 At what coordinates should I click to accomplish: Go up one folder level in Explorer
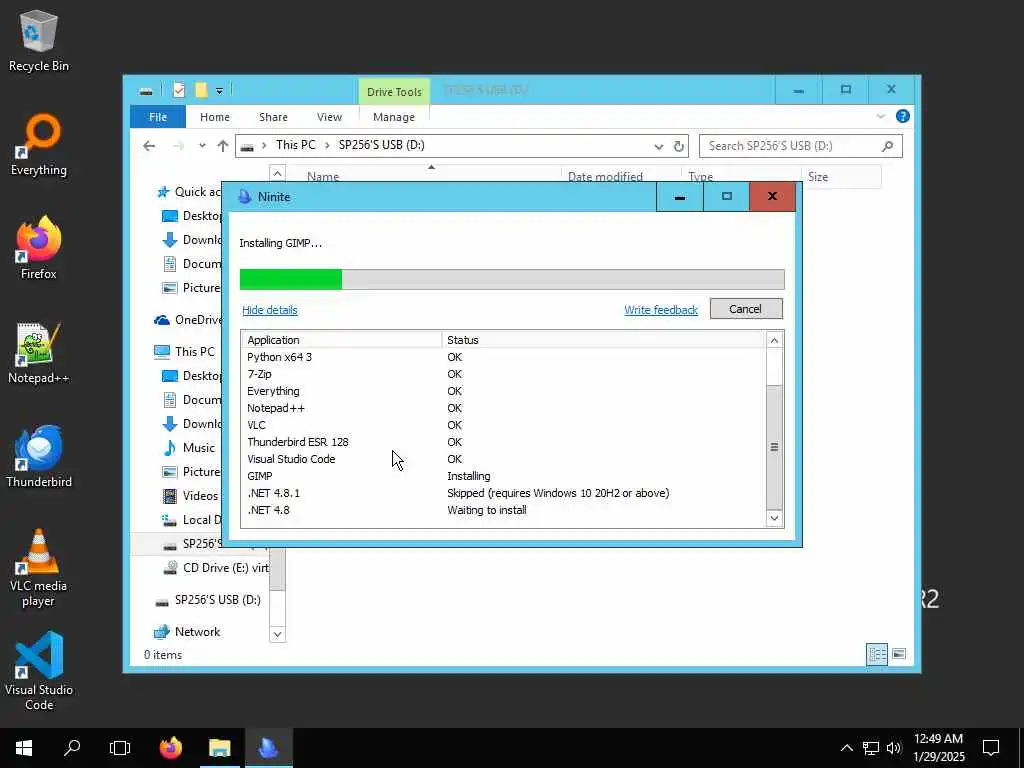(223, 146)
